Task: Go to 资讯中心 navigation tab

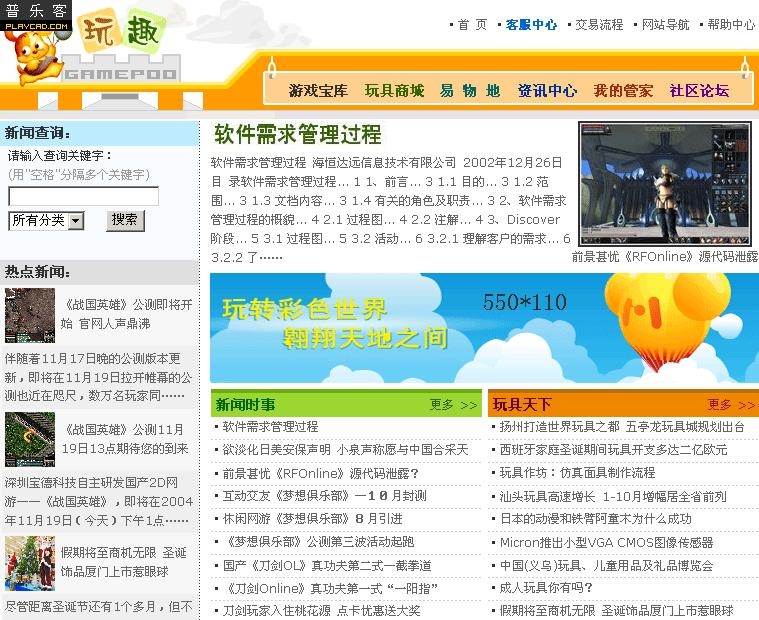Action: point(547,91)
